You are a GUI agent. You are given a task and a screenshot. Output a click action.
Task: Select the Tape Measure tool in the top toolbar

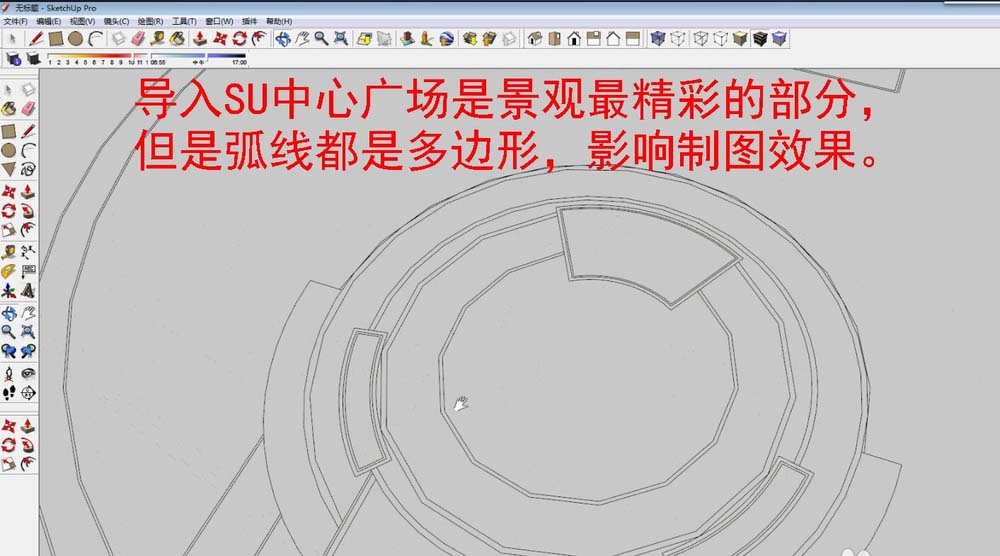pyautogui.click(x=158, y=39)
